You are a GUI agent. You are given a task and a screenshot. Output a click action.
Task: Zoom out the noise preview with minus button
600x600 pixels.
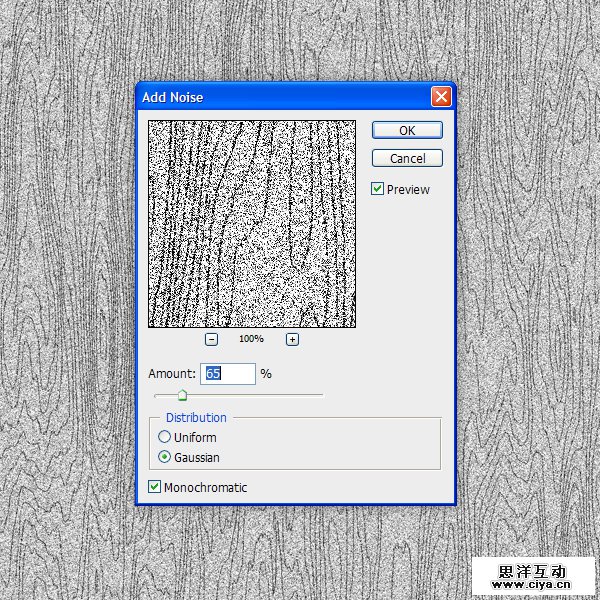pyautogui.click(x=211, y=339)
